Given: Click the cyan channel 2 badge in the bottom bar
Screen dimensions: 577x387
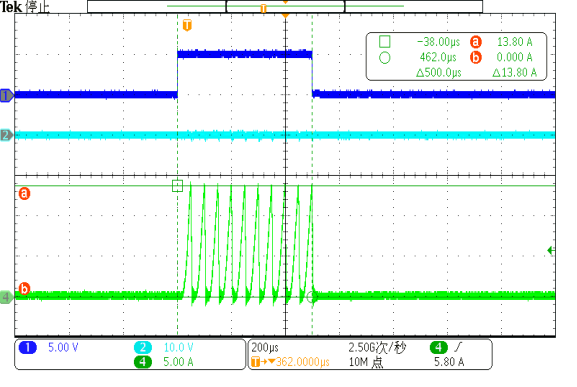Looking at the screenshot, I should 143,348.
